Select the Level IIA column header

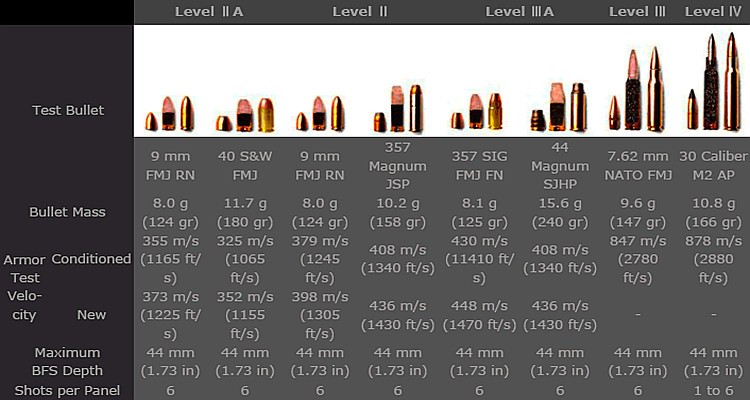(x=209, y=12)
